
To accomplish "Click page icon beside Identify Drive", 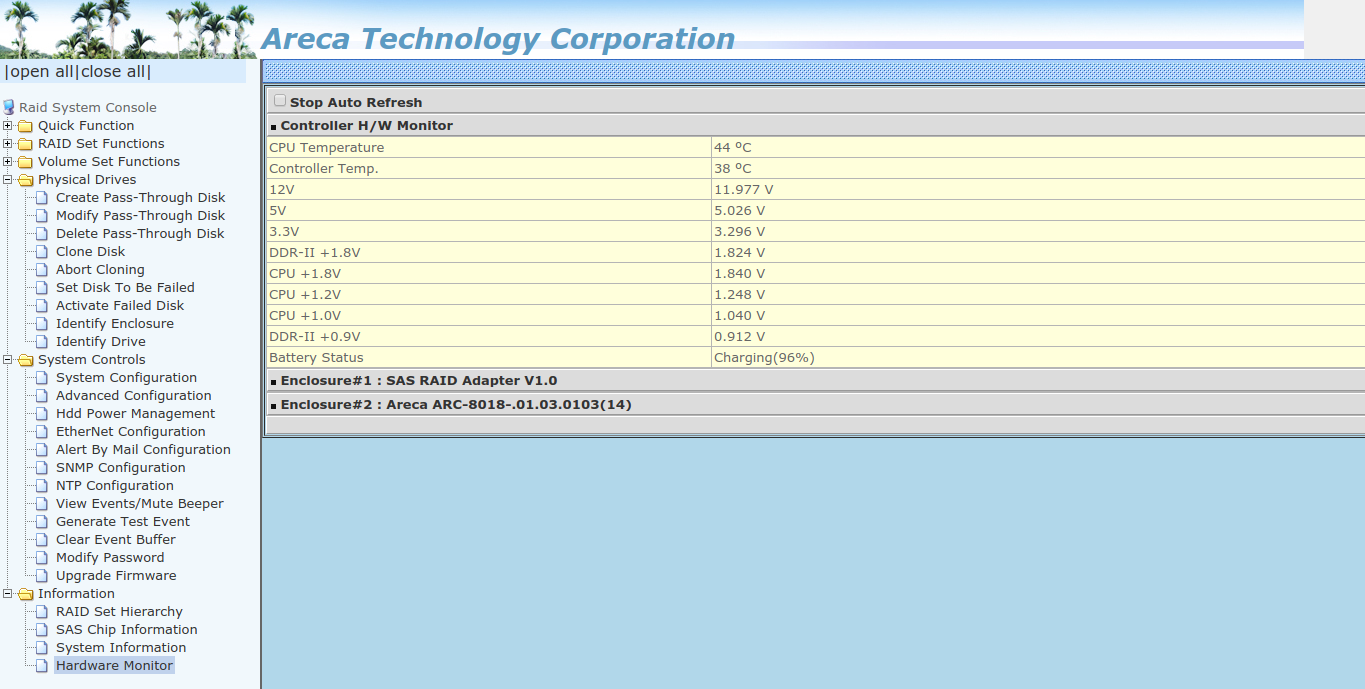I will [41, 342].
